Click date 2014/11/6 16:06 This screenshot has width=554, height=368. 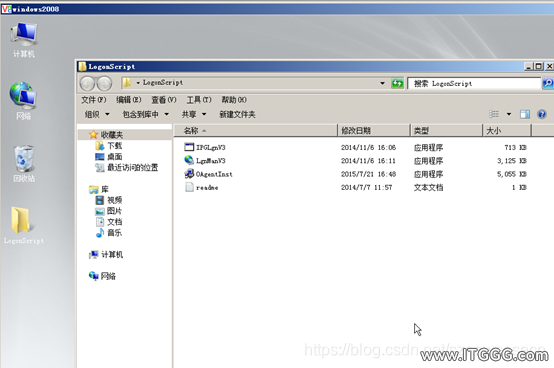tap(368, 147)
